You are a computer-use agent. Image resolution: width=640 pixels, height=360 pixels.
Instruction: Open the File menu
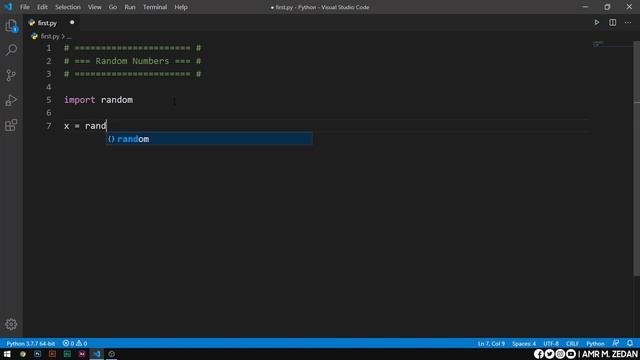pyautogui.click(x=25, y=7)
